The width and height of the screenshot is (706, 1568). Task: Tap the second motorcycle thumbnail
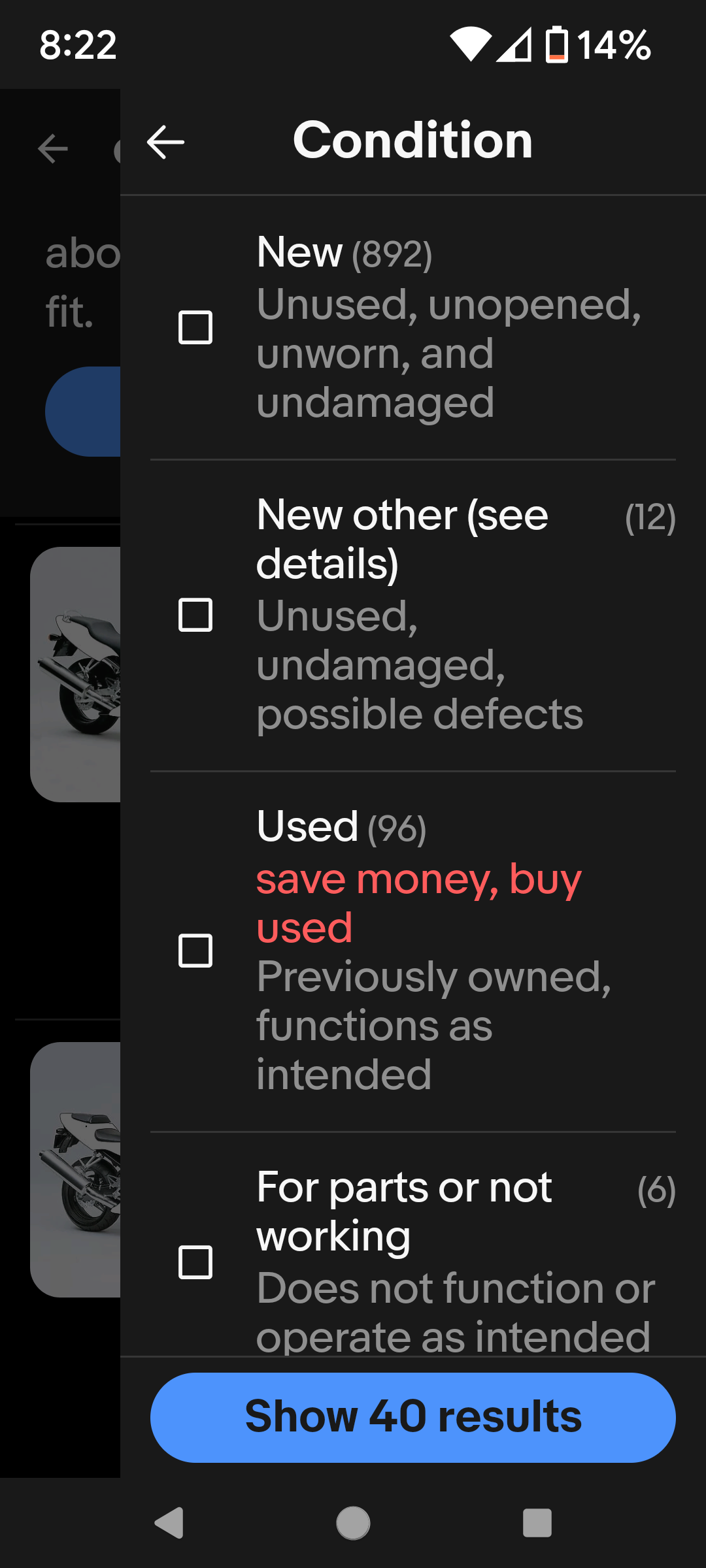pyautogui.click(x=76, y=1169)
